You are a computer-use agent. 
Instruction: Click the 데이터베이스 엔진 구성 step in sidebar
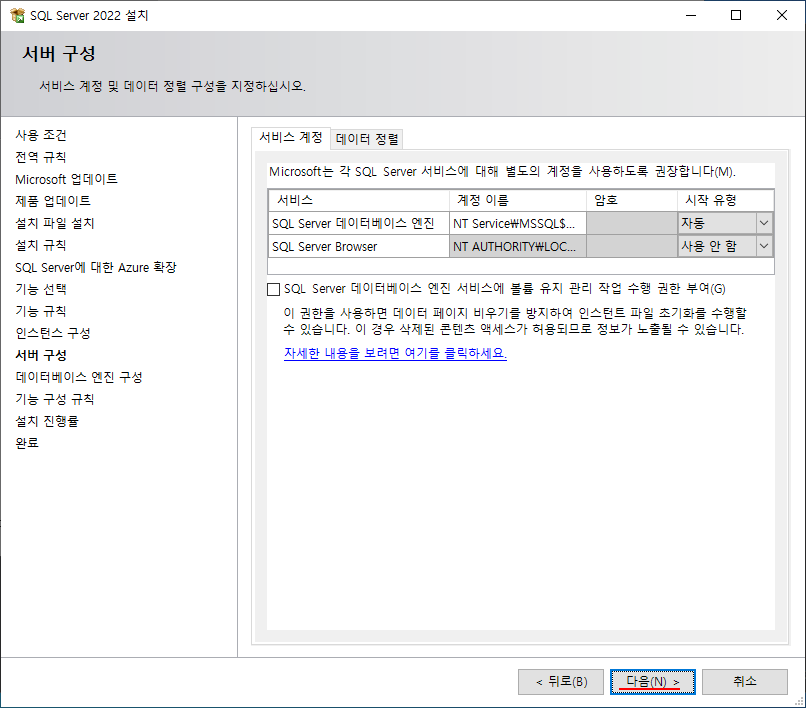click(x=79, y=377)
